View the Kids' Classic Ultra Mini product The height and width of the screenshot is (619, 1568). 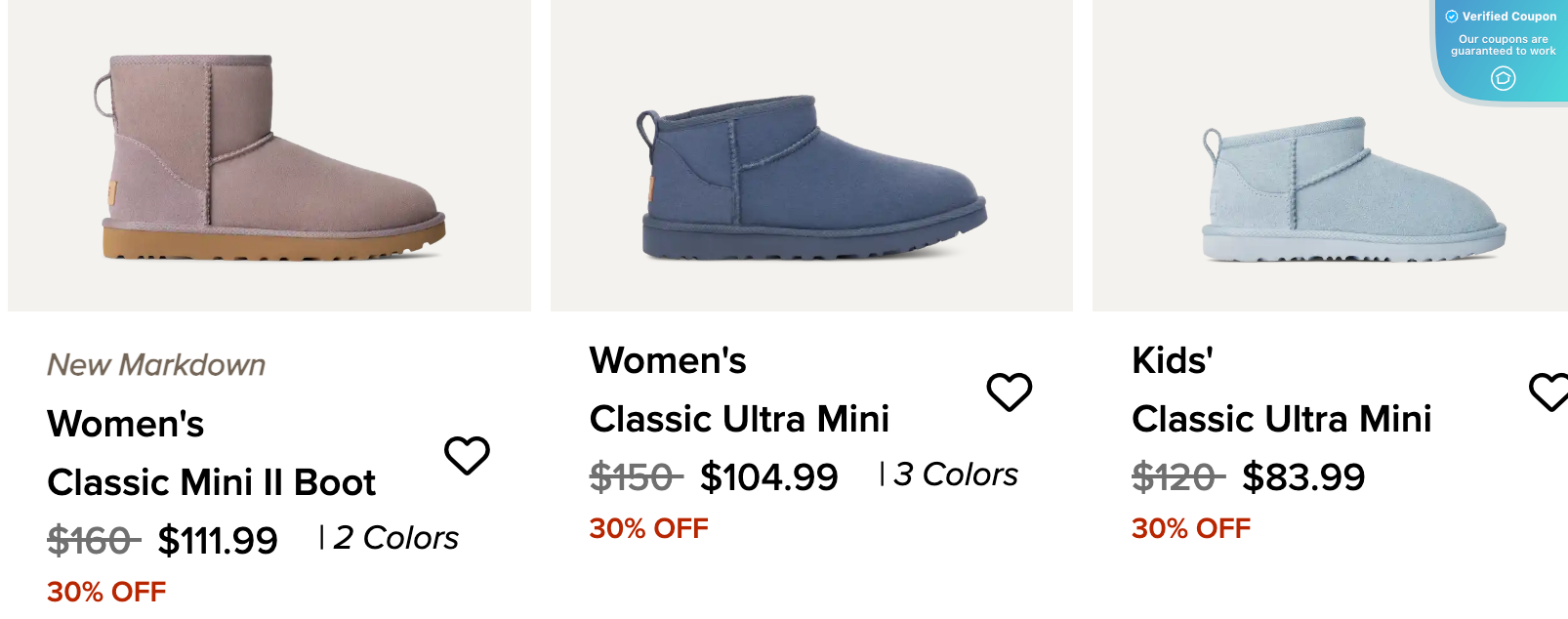[1280, 418]
